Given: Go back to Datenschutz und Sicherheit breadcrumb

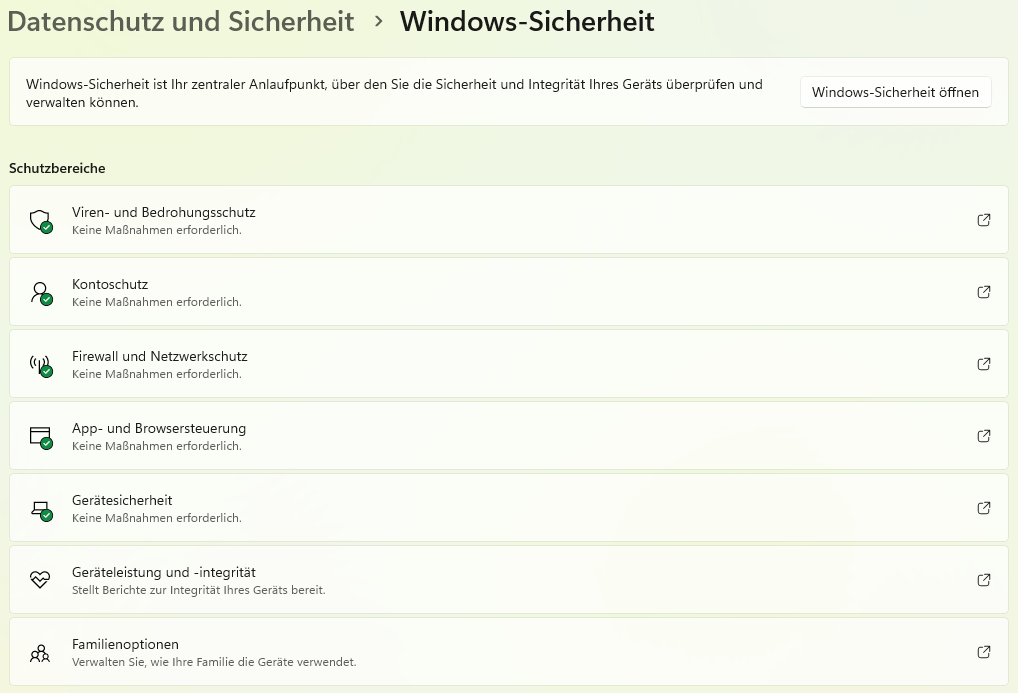Looking at the screenshot, I should tap(180, 21).
